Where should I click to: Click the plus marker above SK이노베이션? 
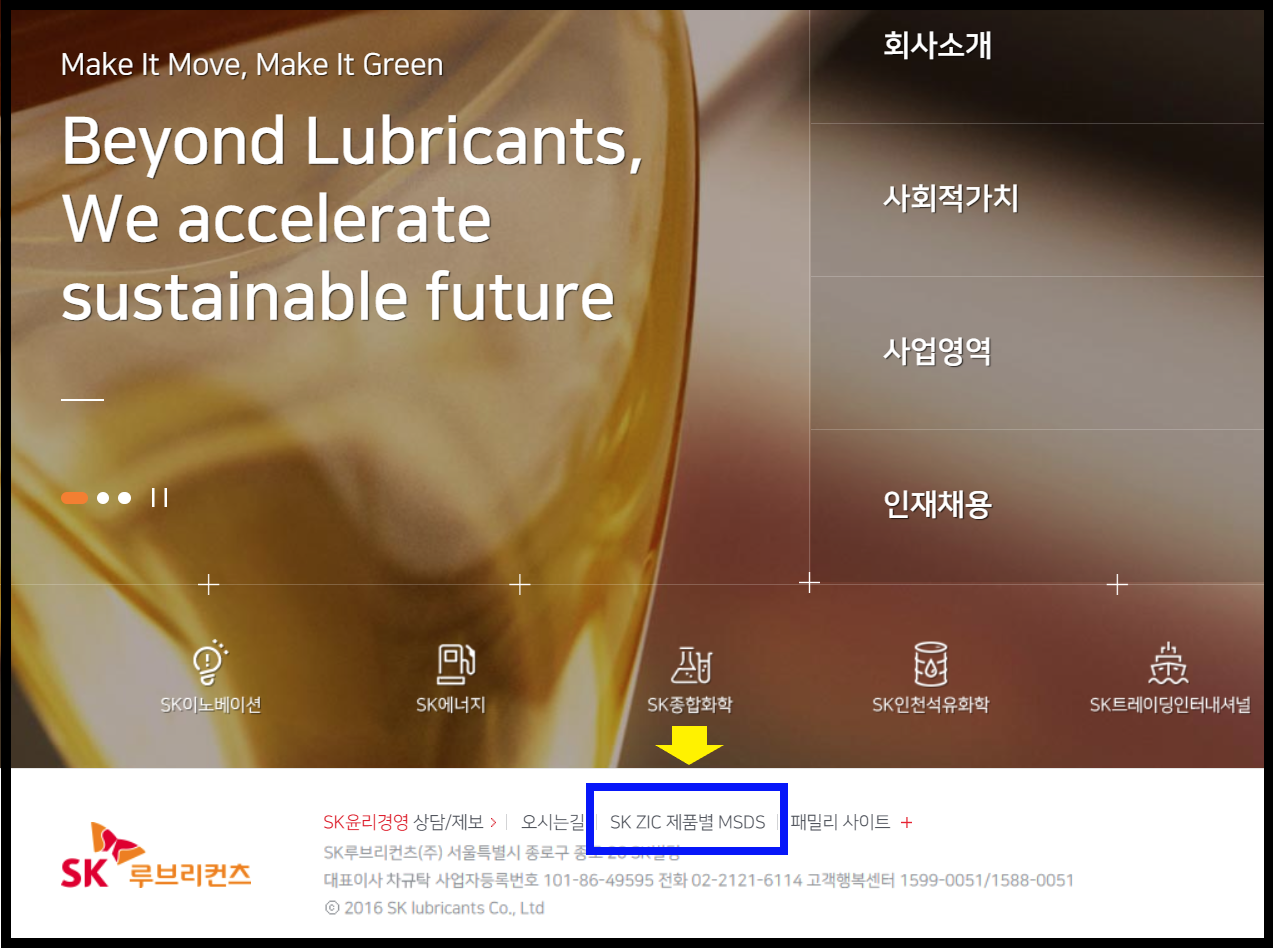point(208,584)
